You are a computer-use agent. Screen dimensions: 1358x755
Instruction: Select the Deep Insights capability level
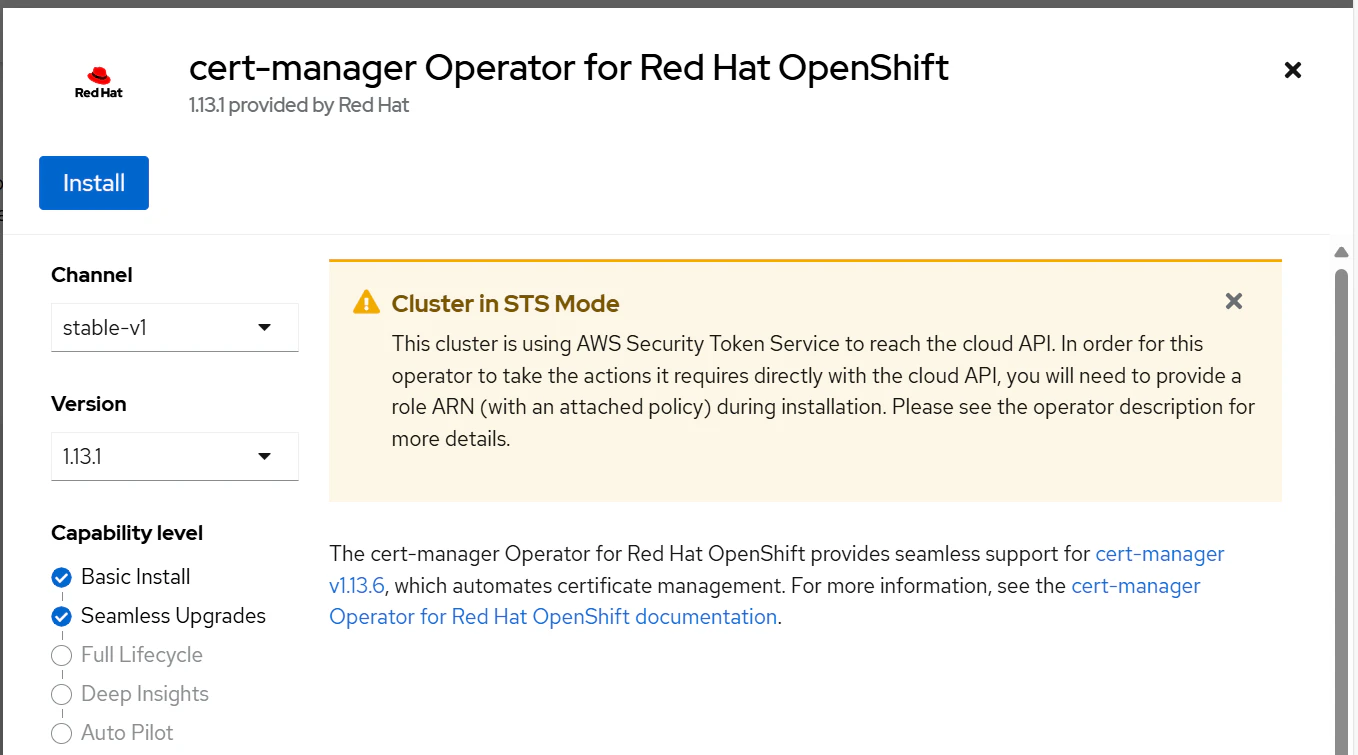point(130,694)
